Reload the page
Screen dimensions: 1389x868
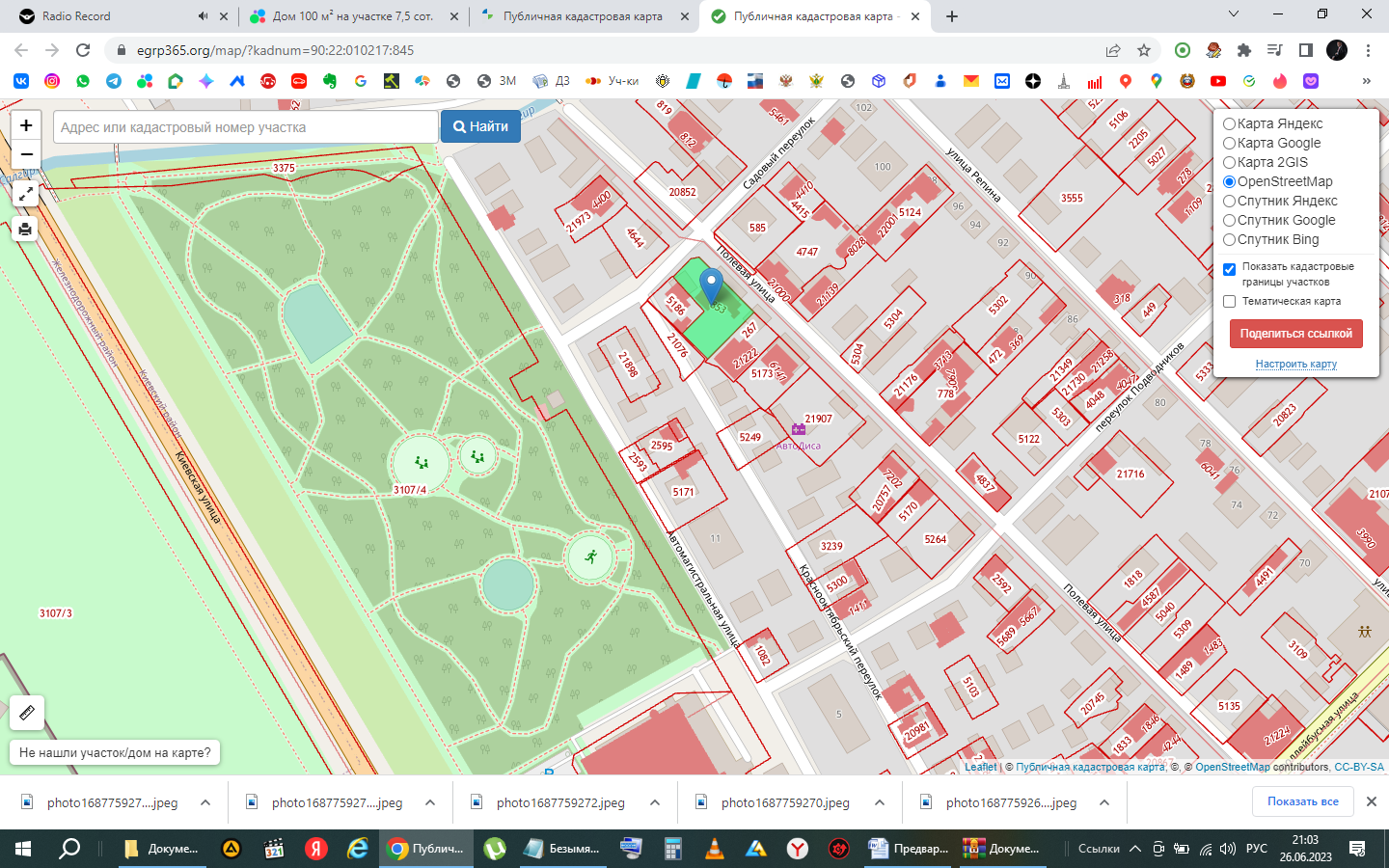coord(83,50)
